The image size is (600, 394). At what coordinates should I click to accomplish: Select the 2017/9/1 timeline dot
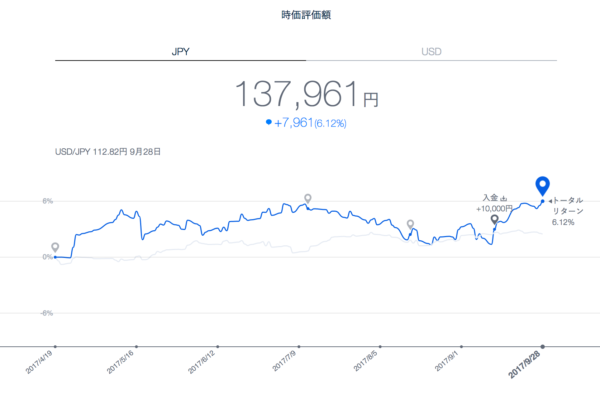pos(461,347)
